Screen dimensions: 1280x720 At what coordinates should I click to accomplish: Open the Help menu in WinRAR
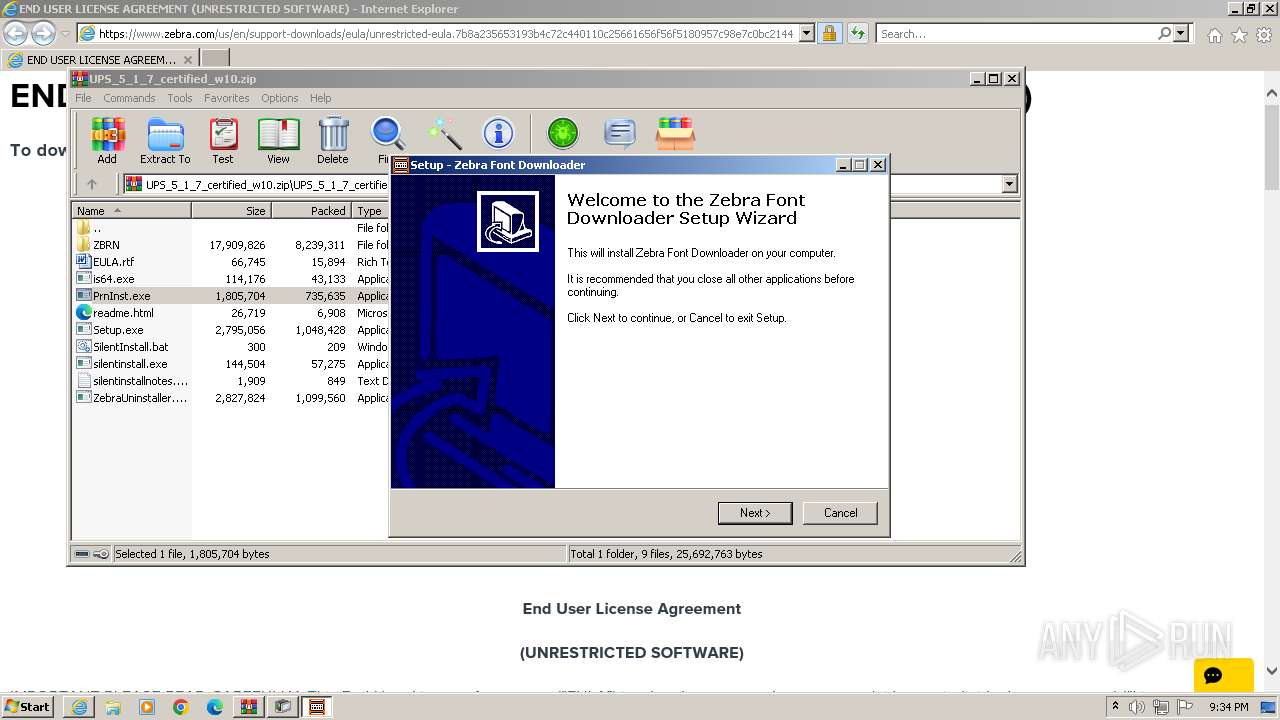(x=320, y=98)
